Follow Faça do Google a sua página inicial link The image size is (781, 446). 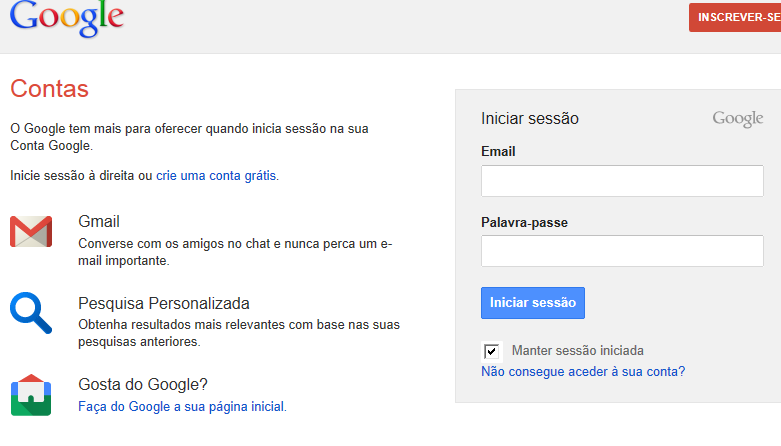pyautogui.click(x=182, y=407)
